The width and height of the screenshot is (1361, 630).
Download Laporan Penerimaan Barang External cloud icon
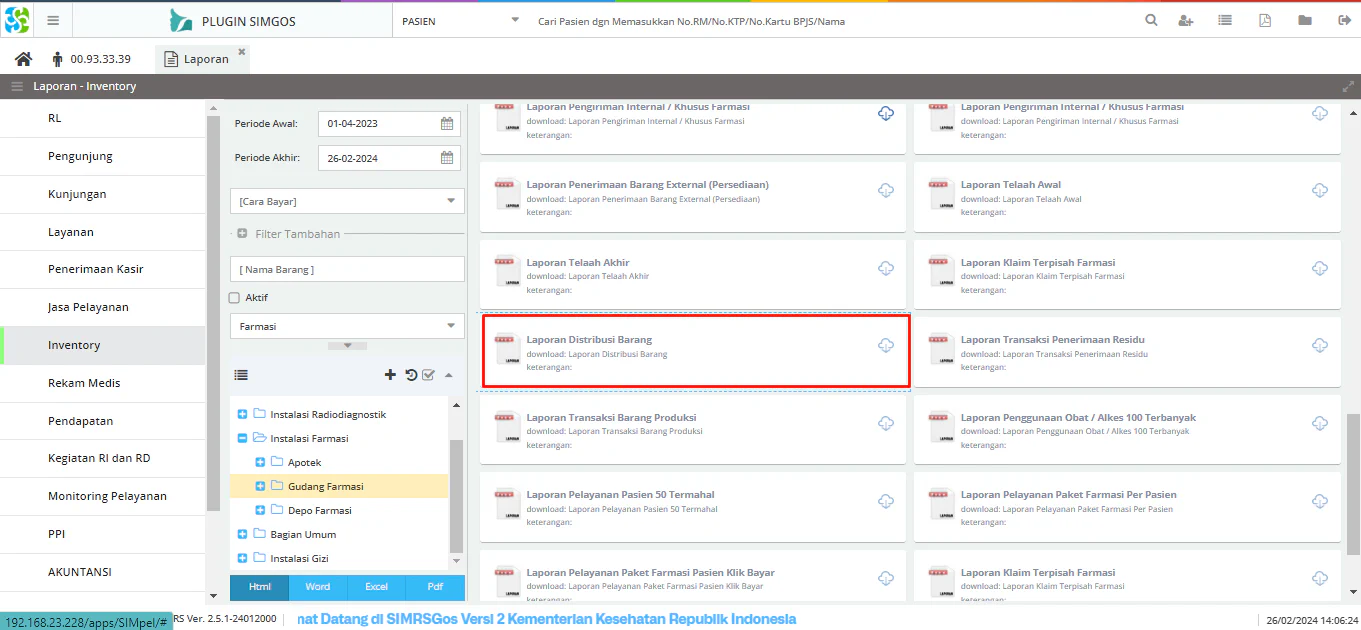click(886, 190)
